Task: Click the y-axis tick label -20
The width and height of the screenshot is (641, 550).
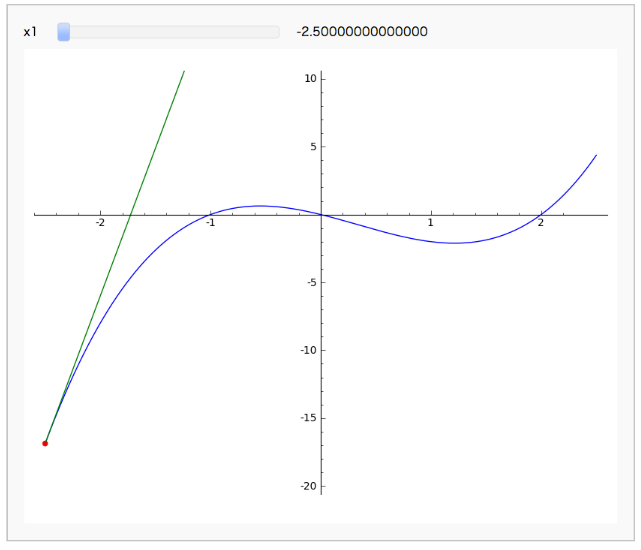Action: (309, 486)
